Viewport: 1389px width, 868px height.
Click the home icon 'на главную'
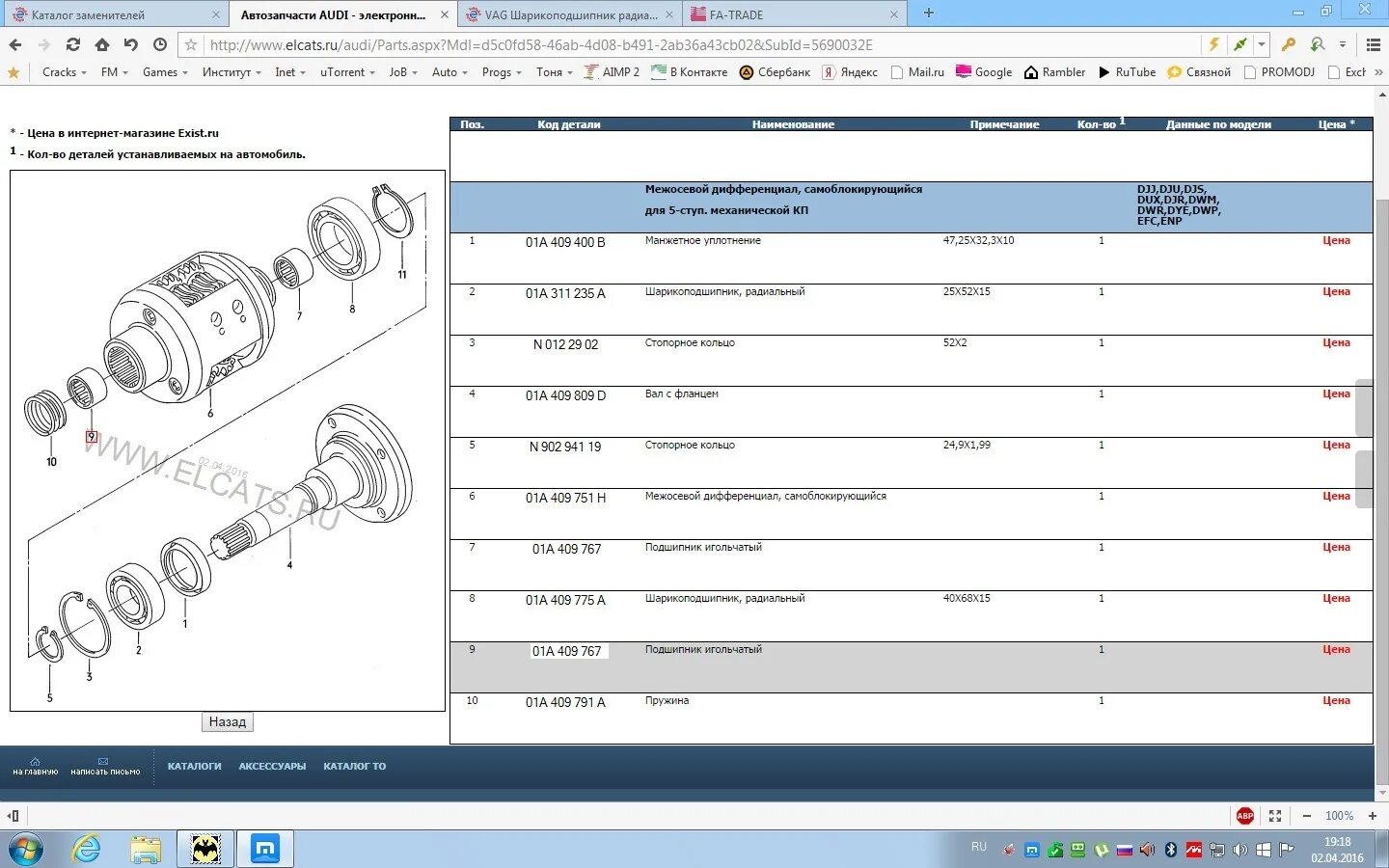pyautogui.click(x=35, y=761)
